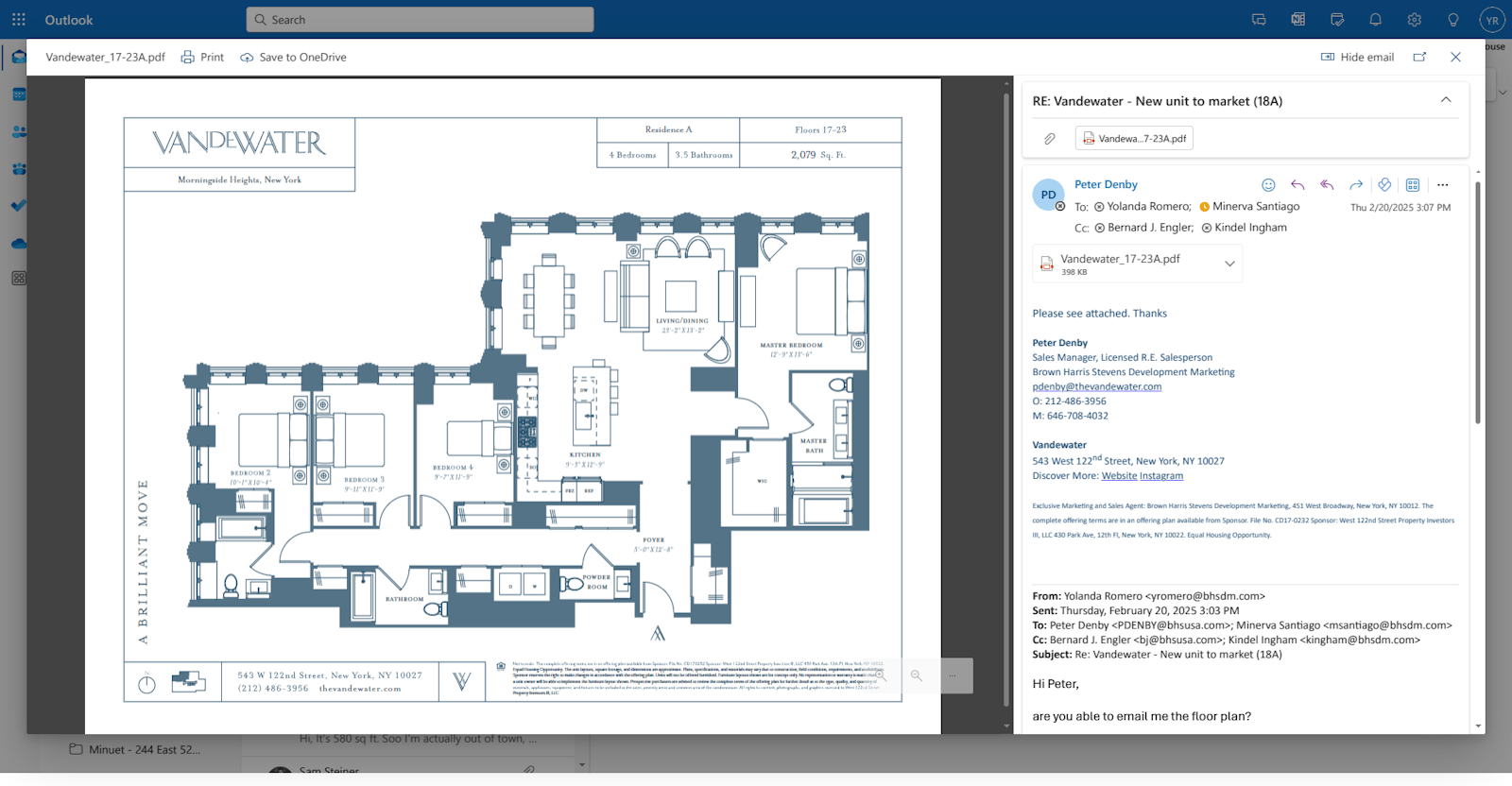
Task: Click the email pane scrollbar
Action: coord(1478,302)
